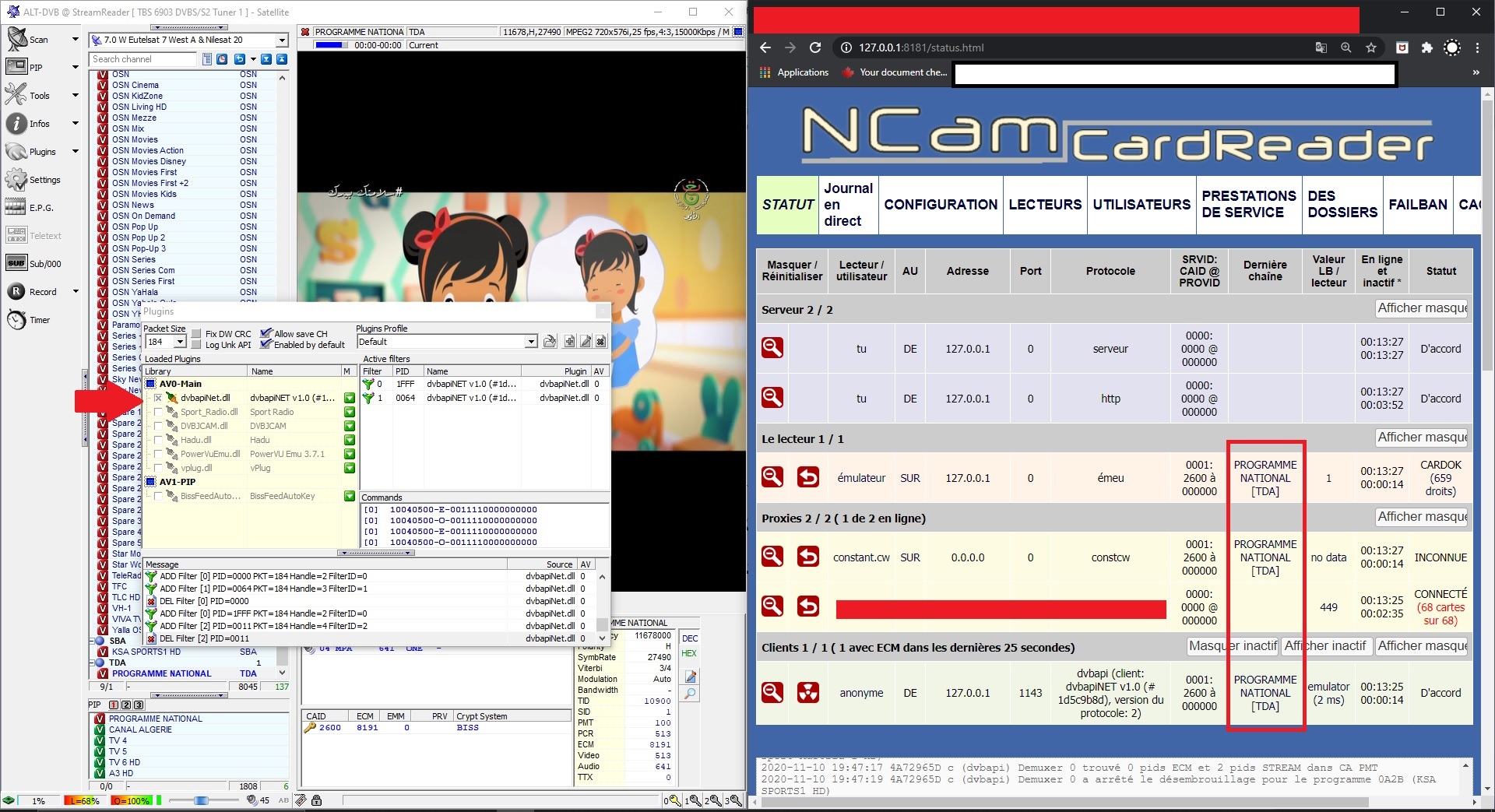Click Afficher masqué in Serveur section
The width and height of the screenshot is (1495, 812).
[1422, 308]
